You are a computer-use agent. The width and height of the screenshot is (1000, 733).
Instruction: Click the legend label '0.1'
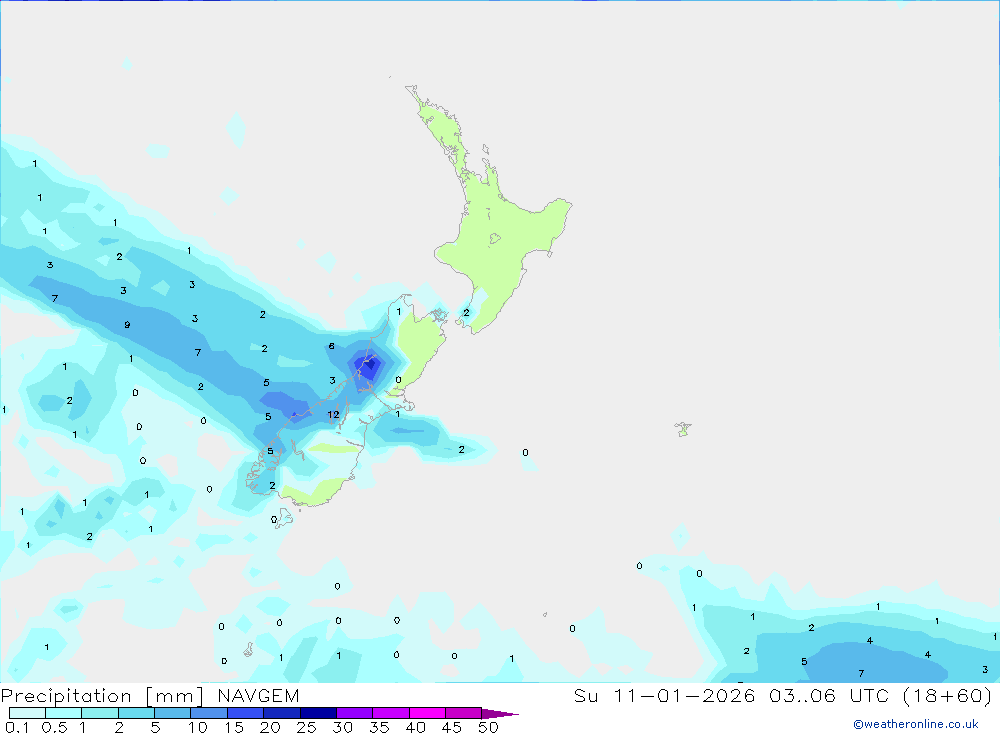click(x=17, y=727)
